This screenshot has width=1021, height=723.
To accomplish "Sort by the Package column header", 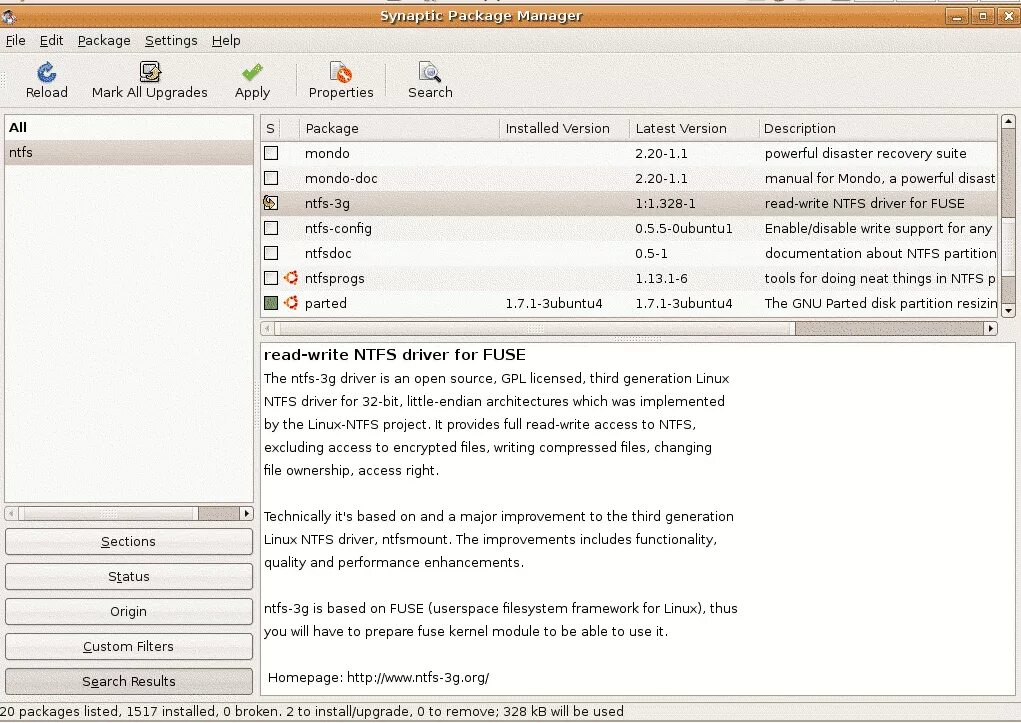I will point(399,128).
